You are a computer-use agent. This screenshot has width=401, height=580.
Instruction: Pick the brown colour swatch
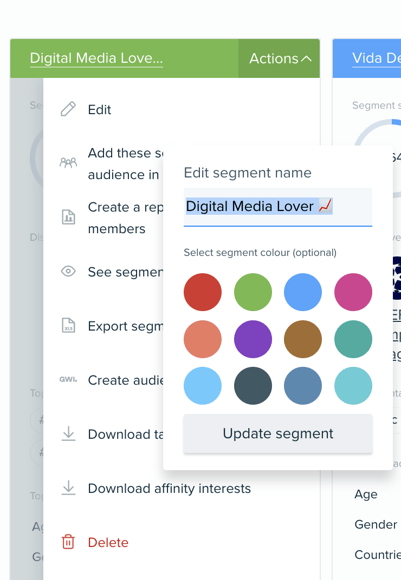click(303, 339)
